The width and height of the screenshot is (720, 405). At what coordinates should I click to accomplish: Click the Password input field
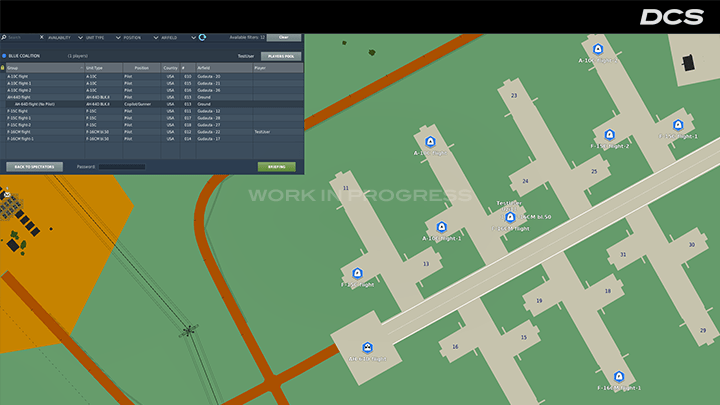click(x=121, y=166)
